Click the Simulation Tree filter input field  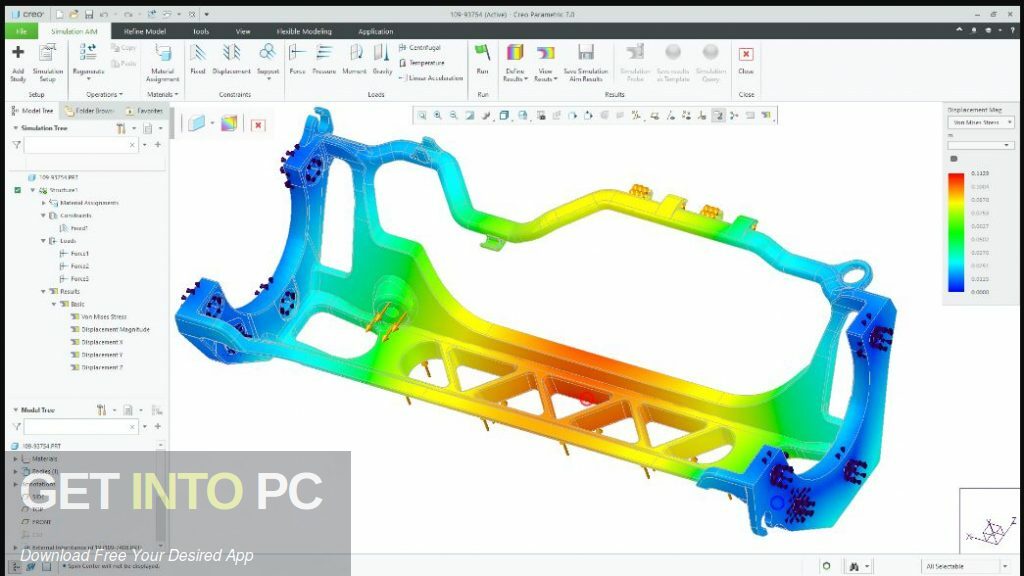(x=80, y=145)
